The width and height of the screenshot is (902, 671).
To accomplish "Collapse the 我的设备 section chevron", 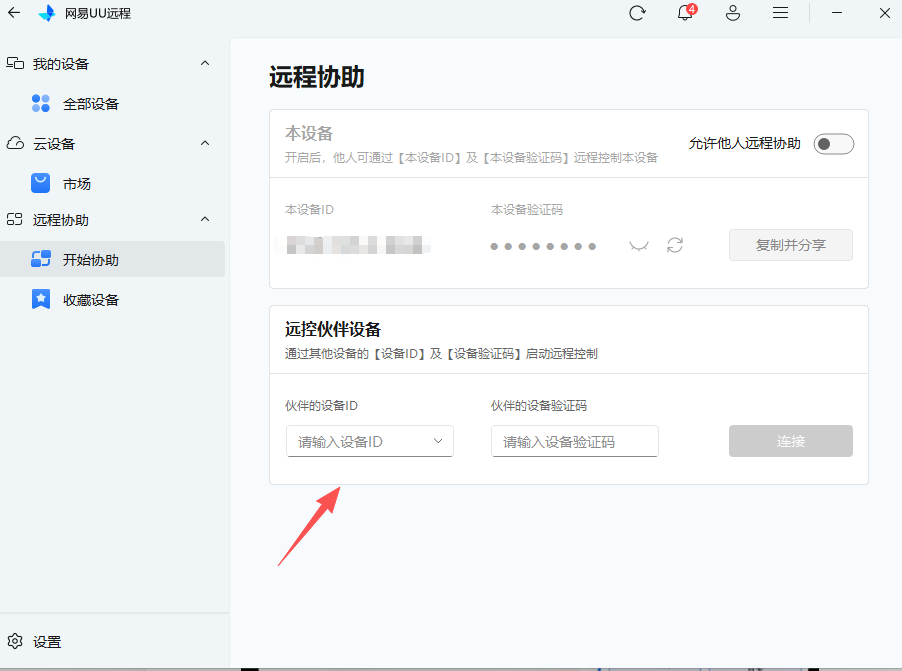I will [x=205, y=63].
